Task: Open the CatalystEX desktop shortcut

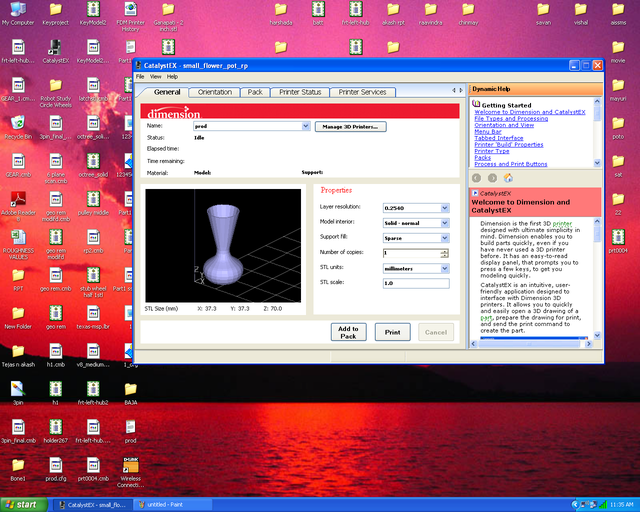Action: [56, 51]
